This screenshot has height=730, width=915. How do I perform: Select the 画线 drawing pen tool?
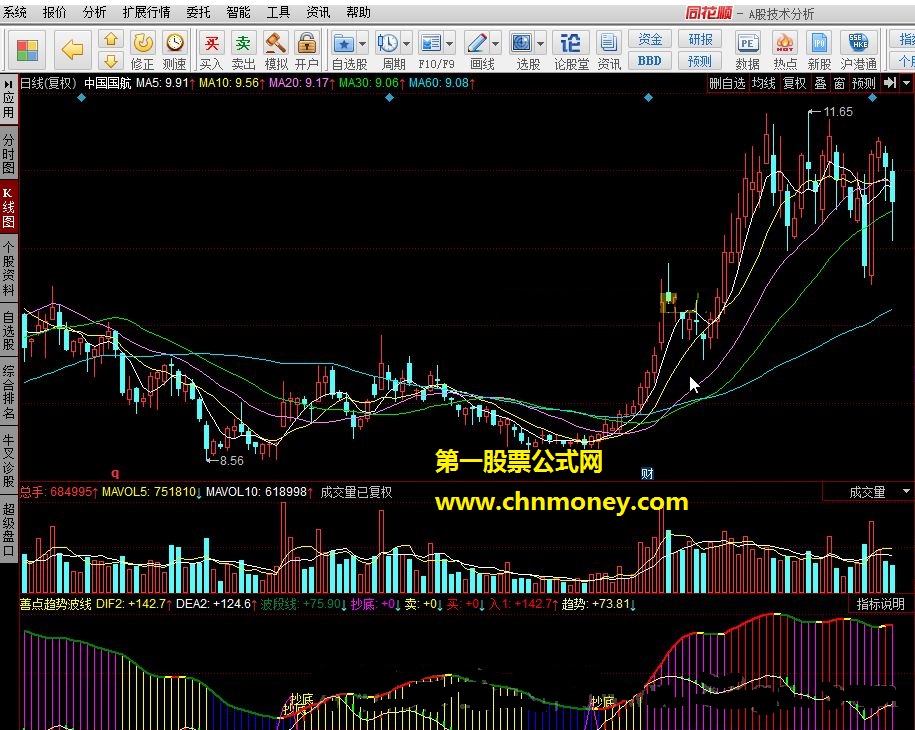[477, 44]
